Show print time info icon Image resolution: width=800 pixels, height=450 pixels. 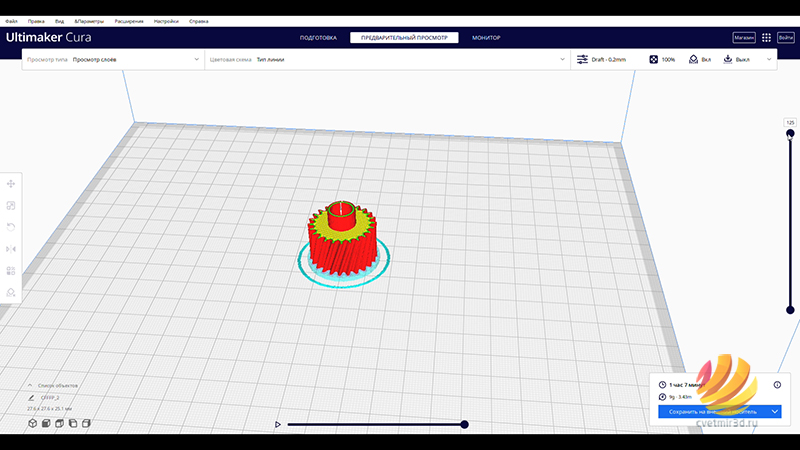coord(777,385)
